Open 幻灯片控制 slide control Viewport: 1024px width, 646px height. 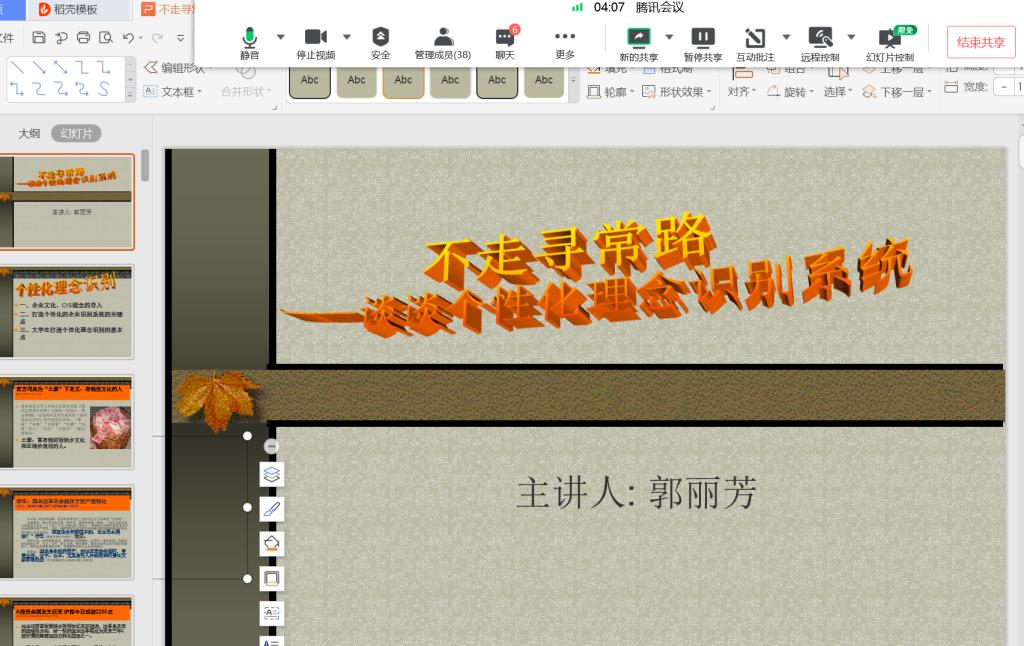(889, 42)
